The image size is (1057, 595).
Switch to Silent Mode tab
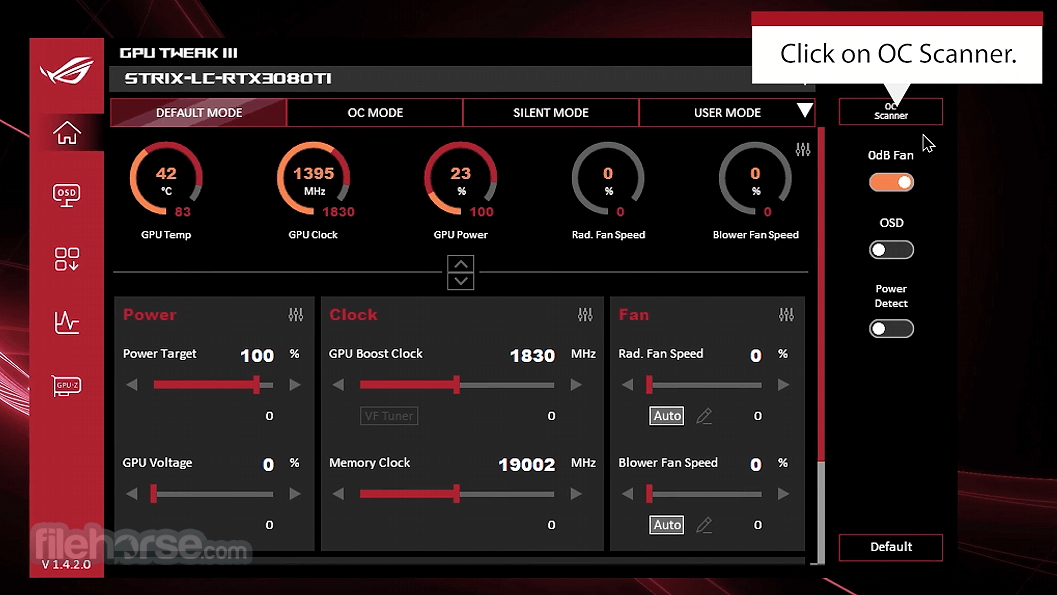pyautogui.click(x=551, y=113)
